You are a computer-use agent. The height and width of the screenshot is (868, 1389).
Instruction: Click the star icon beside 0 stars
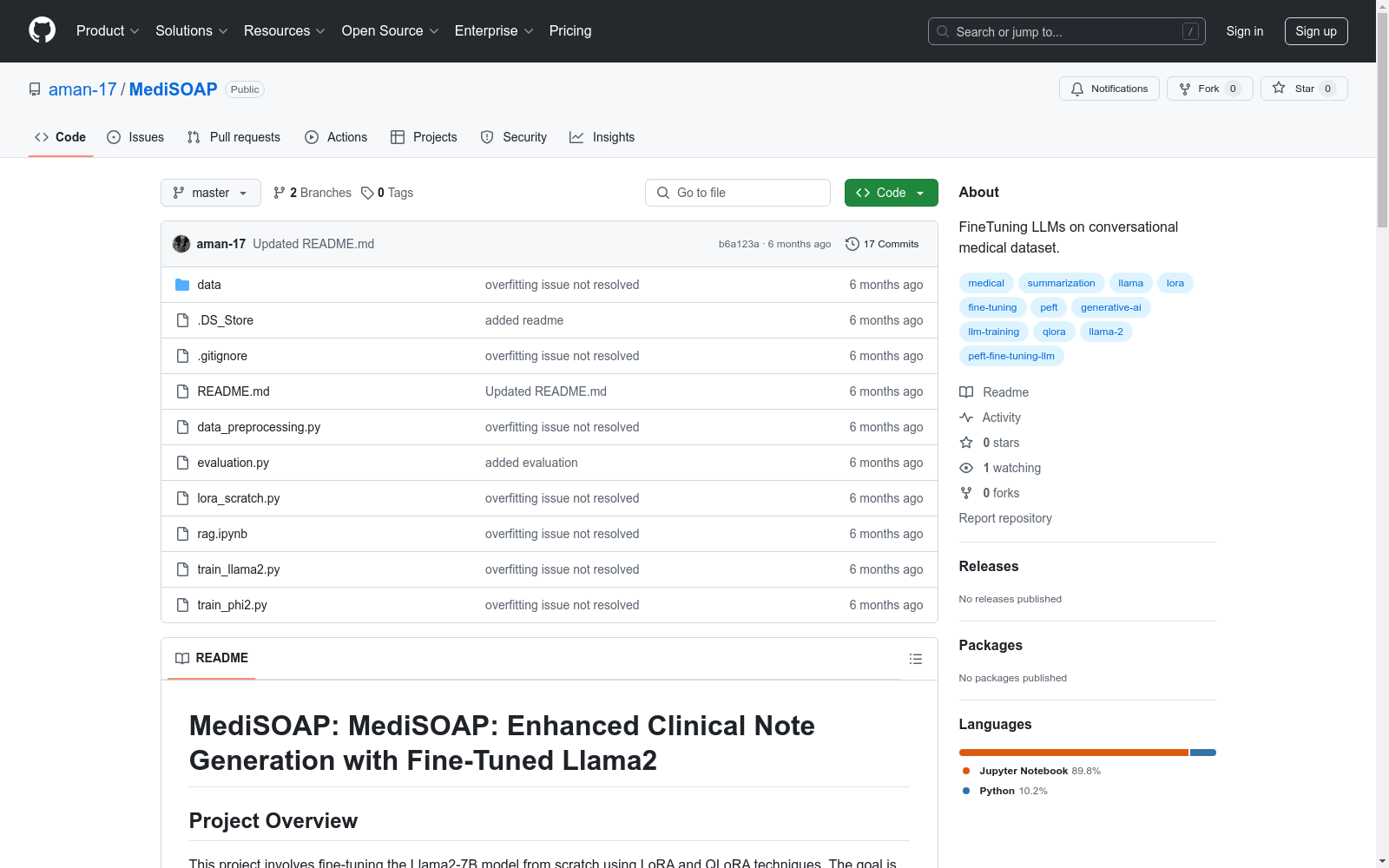click(x=966, y=443)
